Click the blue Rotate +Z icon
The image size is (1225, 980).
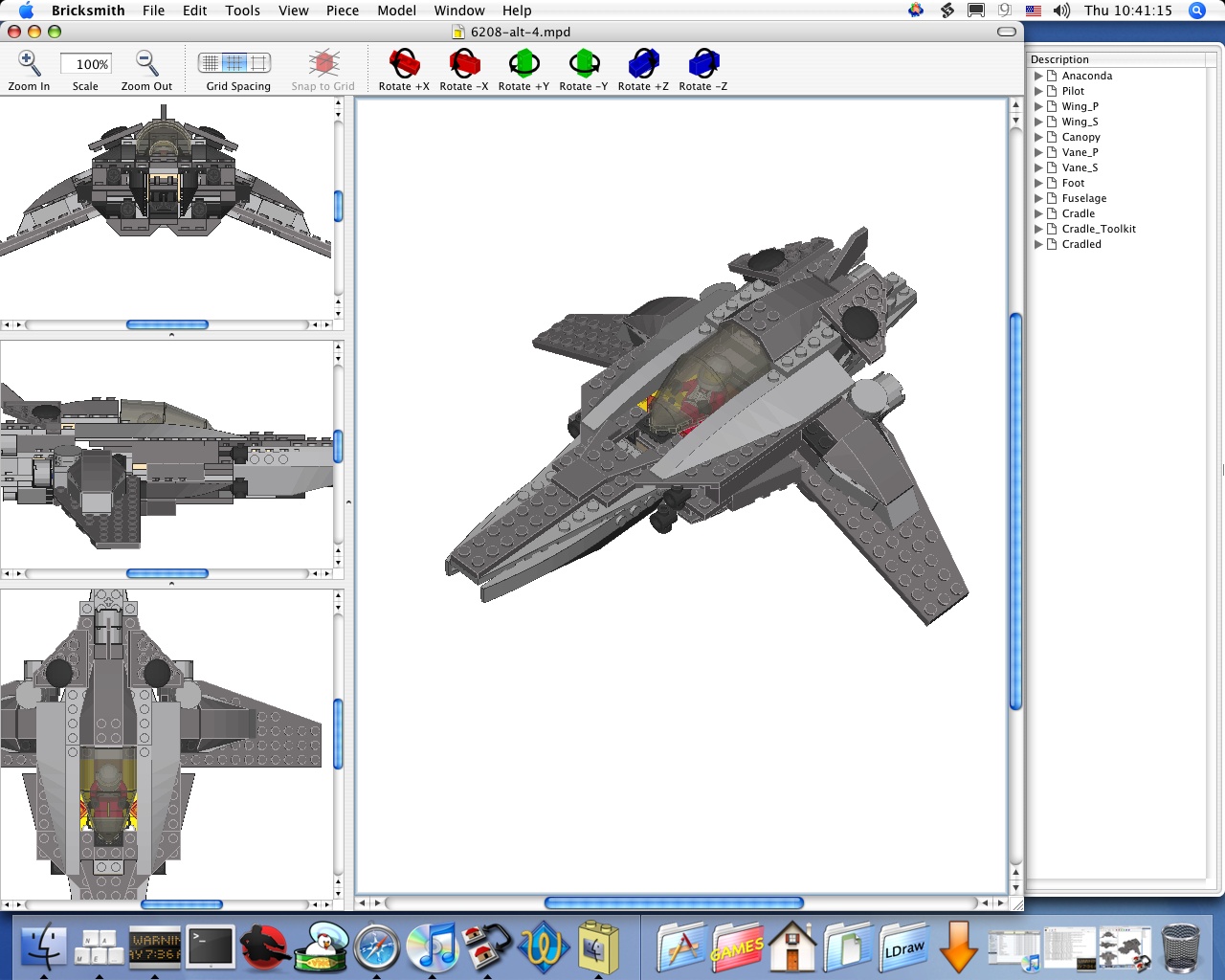coord(643,64)
